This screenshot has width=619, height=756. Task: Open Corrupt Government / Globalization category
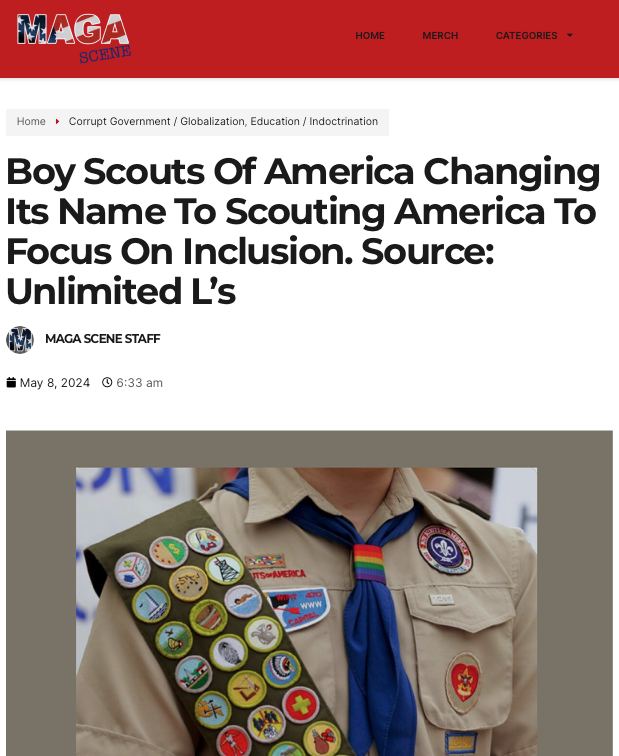[157, 122]
